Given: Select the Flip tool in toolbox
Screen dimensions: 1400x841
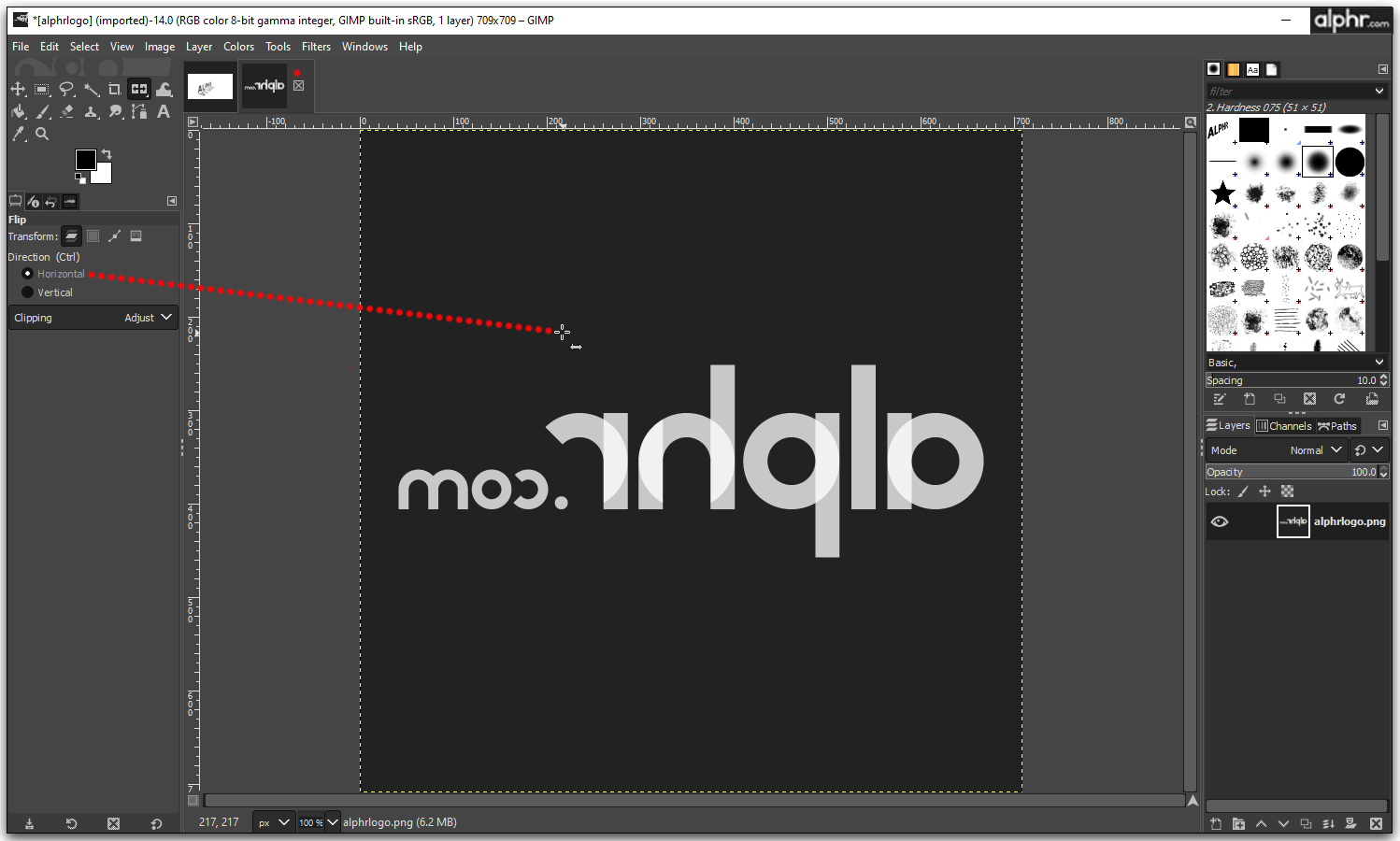Looking at the screenshot, I should [139, 89].
